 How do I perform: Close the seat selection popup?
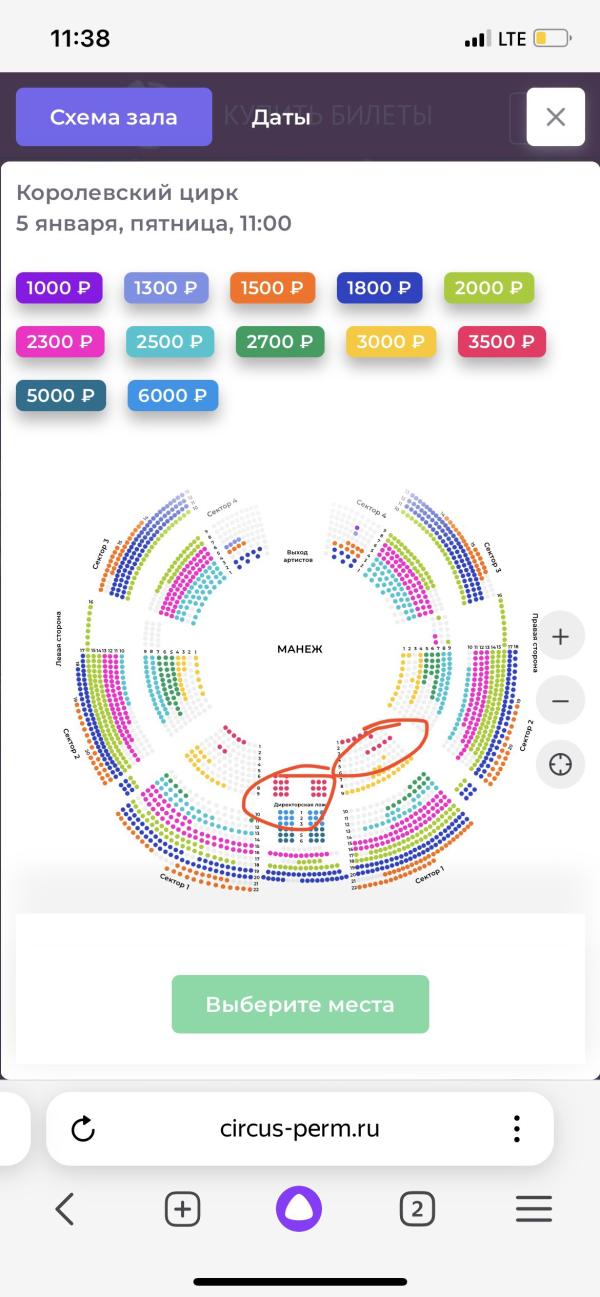555,117
